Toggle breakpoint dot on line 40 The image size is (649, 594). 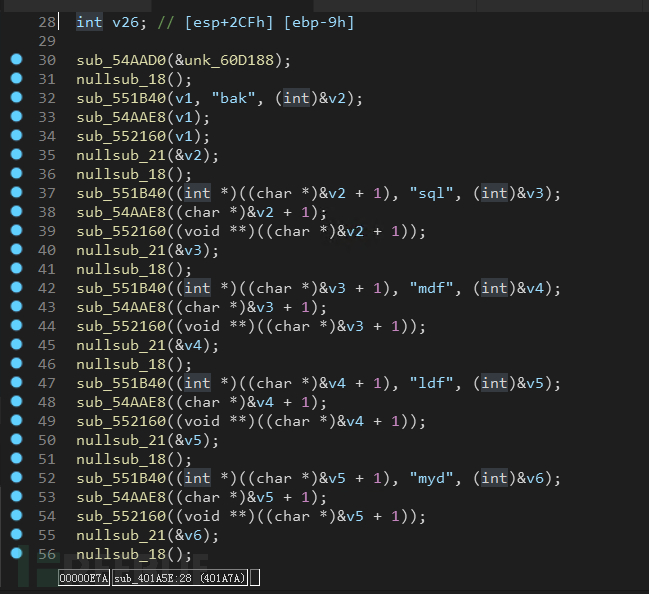click(16, 249)
